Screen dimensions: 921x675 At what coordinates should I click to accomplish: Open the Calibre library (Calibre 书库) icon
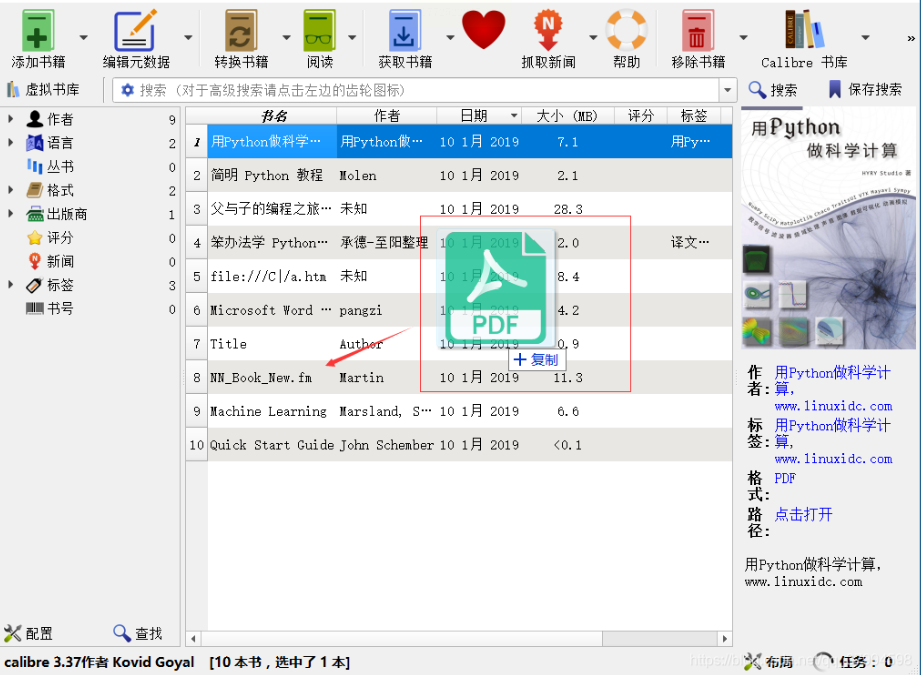(804, 29)
